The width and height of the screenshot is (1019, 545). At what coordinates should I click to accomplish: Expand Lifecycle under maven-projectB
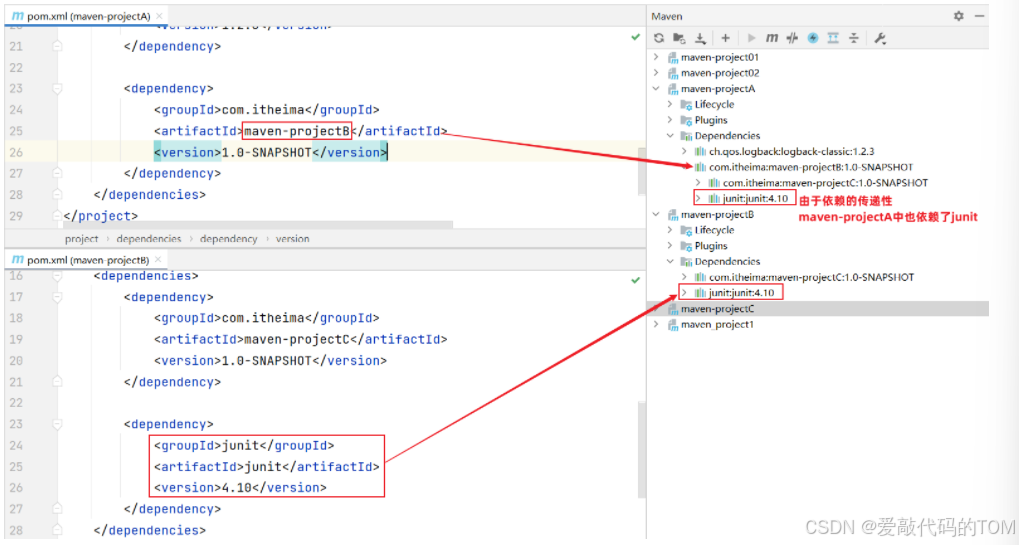point(670,230)
